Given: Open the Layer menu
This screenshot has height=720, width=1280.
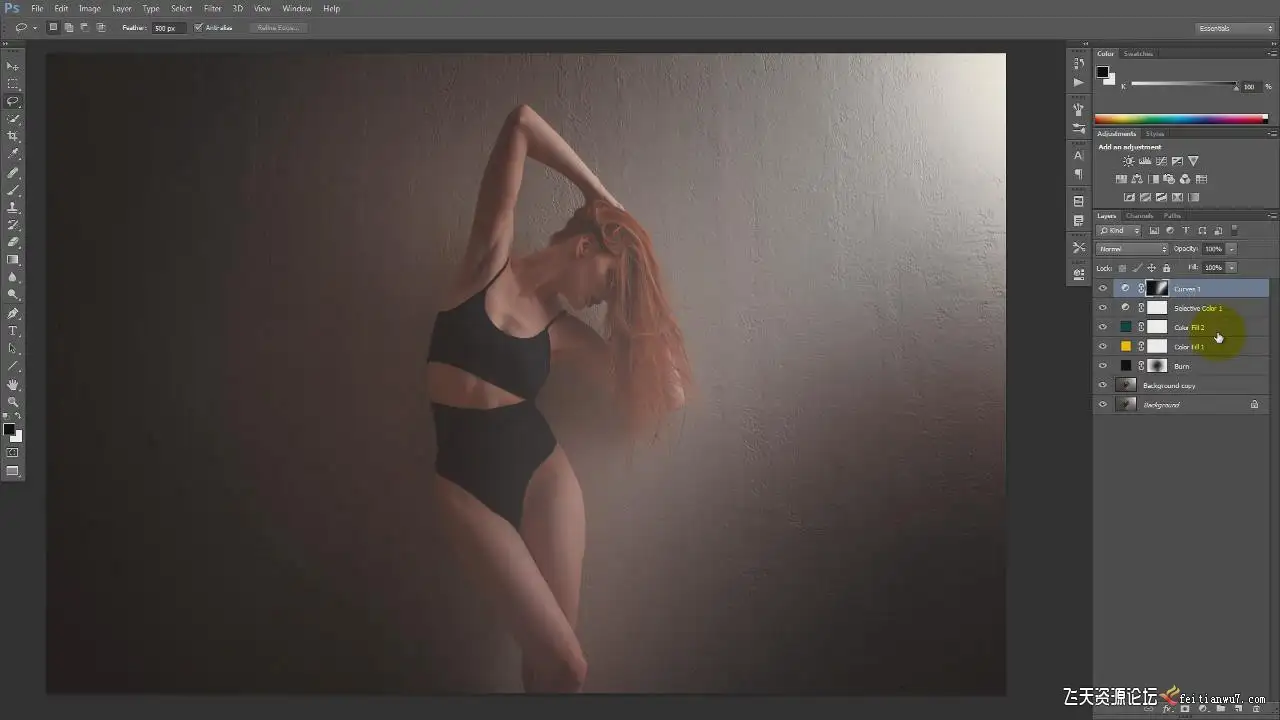Looking at the screenshot, I should point(121,9).
